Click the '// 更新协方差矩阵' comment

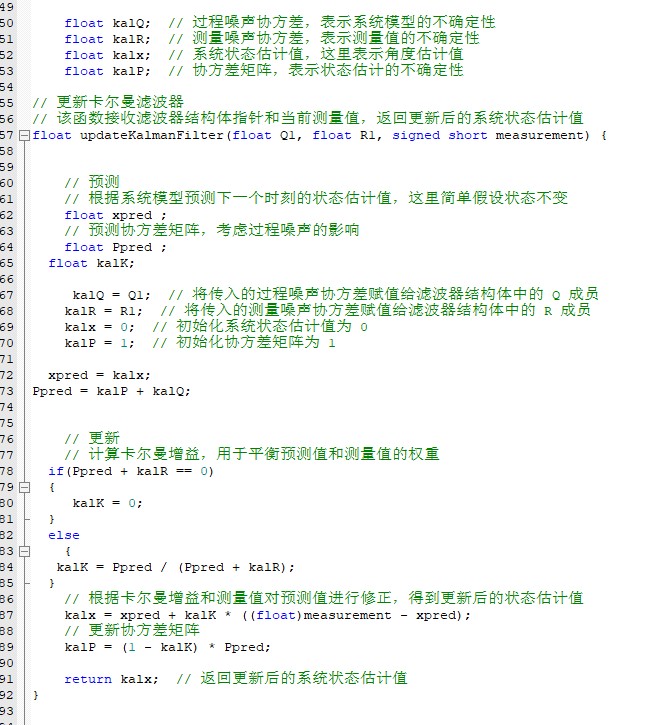click(132, 631)
